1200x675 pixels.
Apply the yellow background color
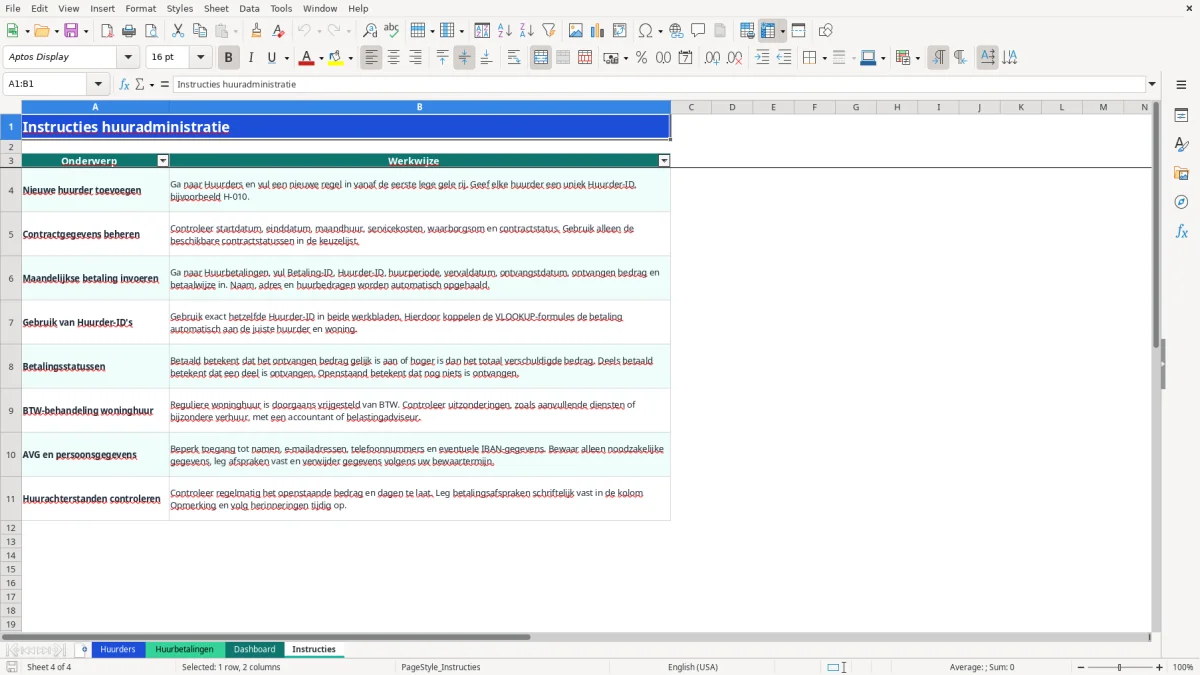pos(336,58)
